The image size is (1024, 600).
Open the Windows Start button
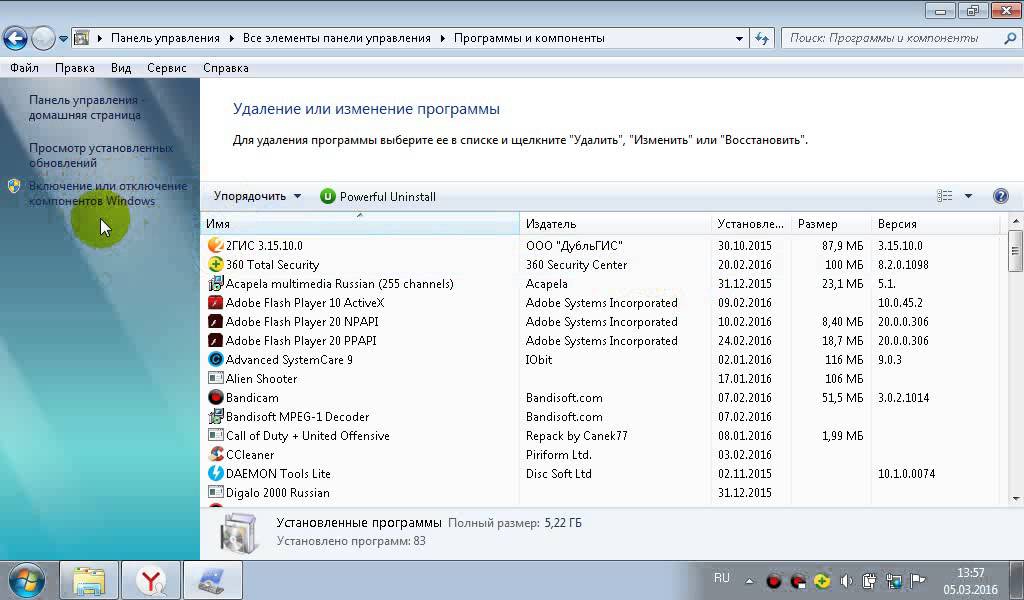(27, 580)
